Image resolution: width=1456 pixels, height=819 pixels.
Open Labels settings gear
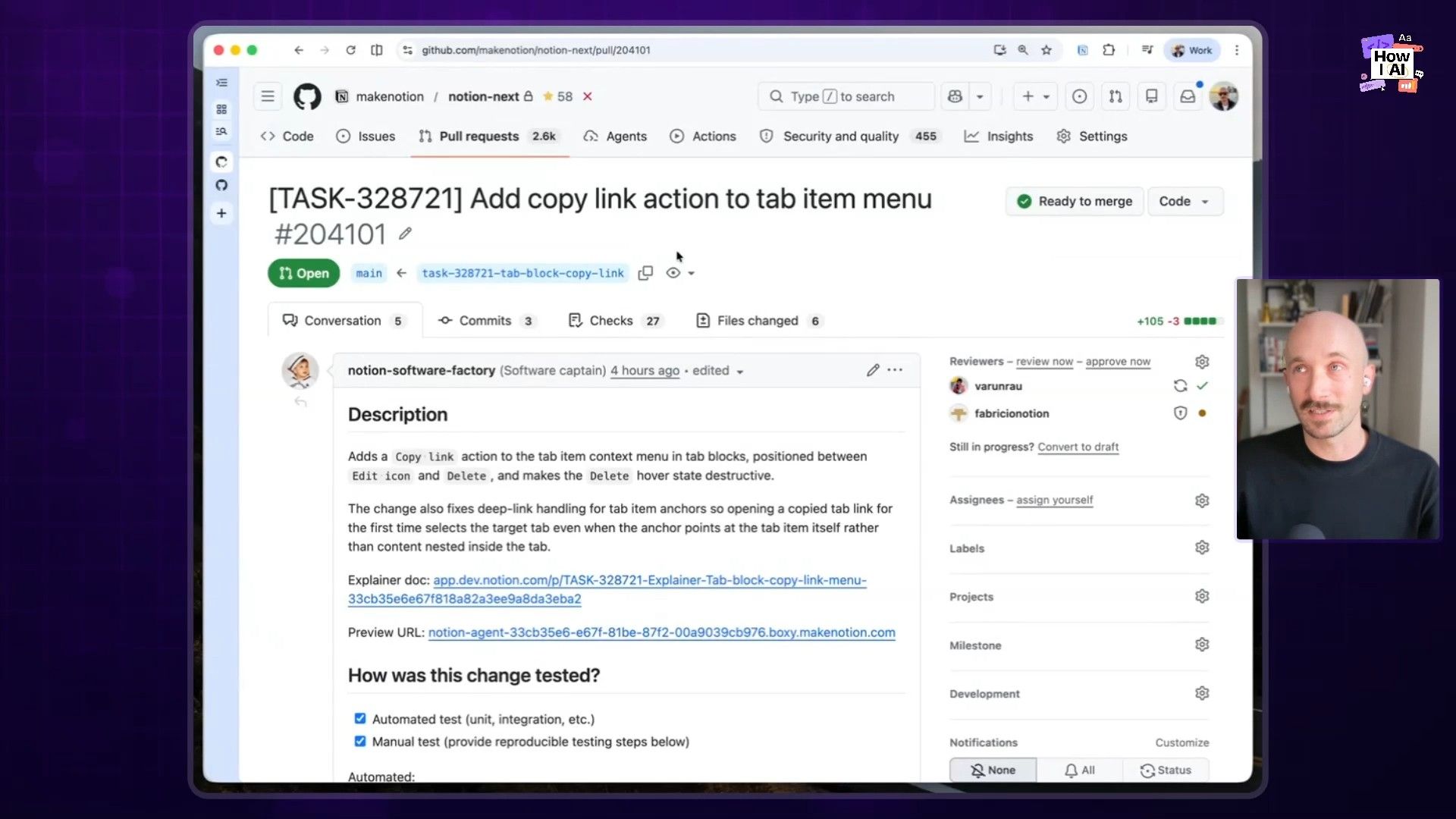(1202, 548)
